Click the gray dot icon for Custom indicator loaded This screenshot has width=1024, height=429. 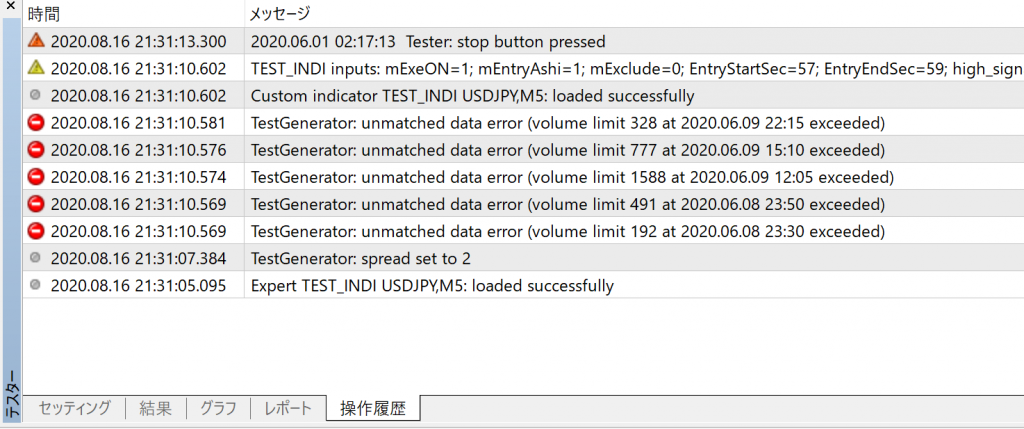36,95
